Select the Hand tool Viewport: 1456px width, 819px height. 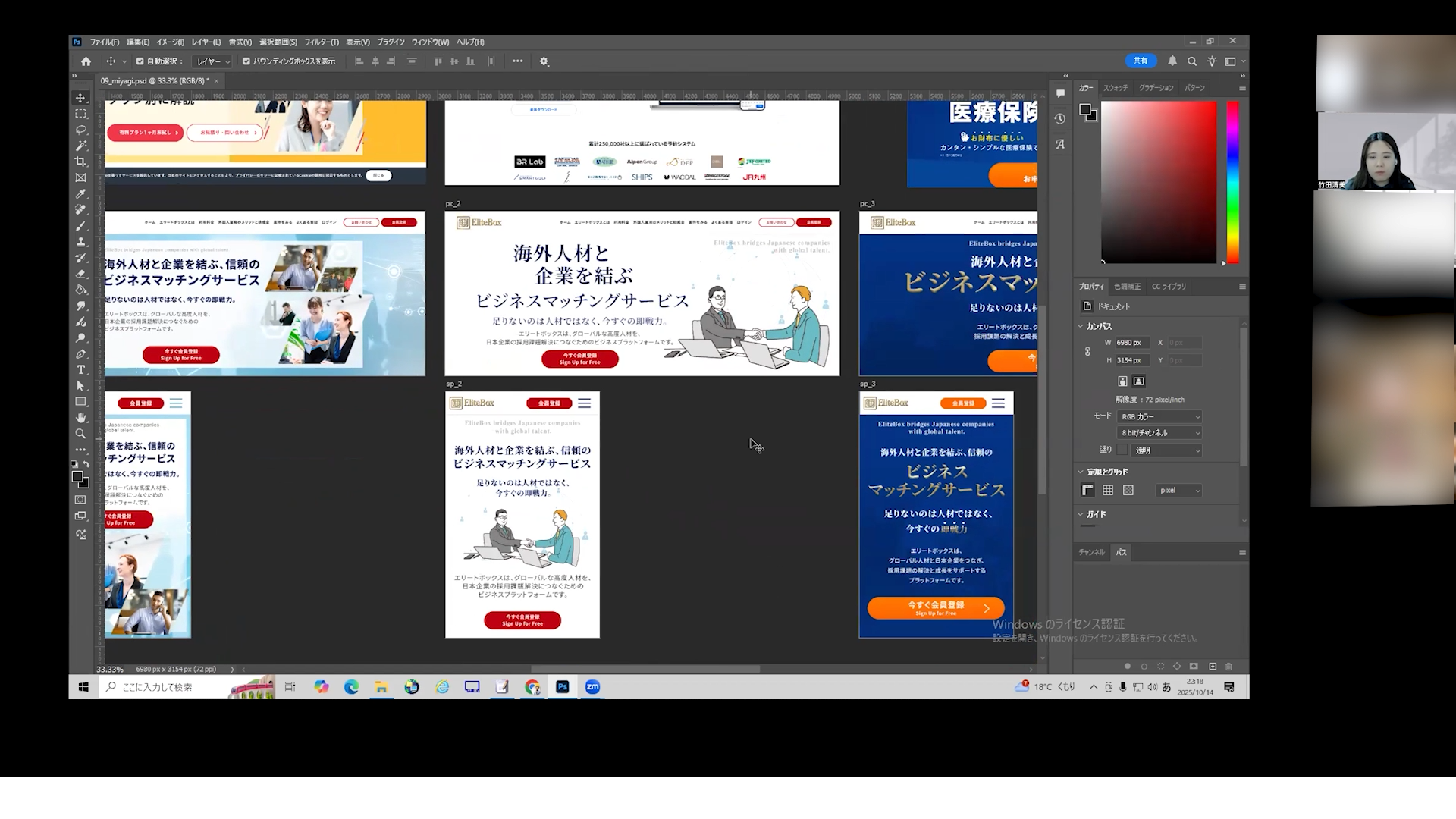click(x=80, y=418)
